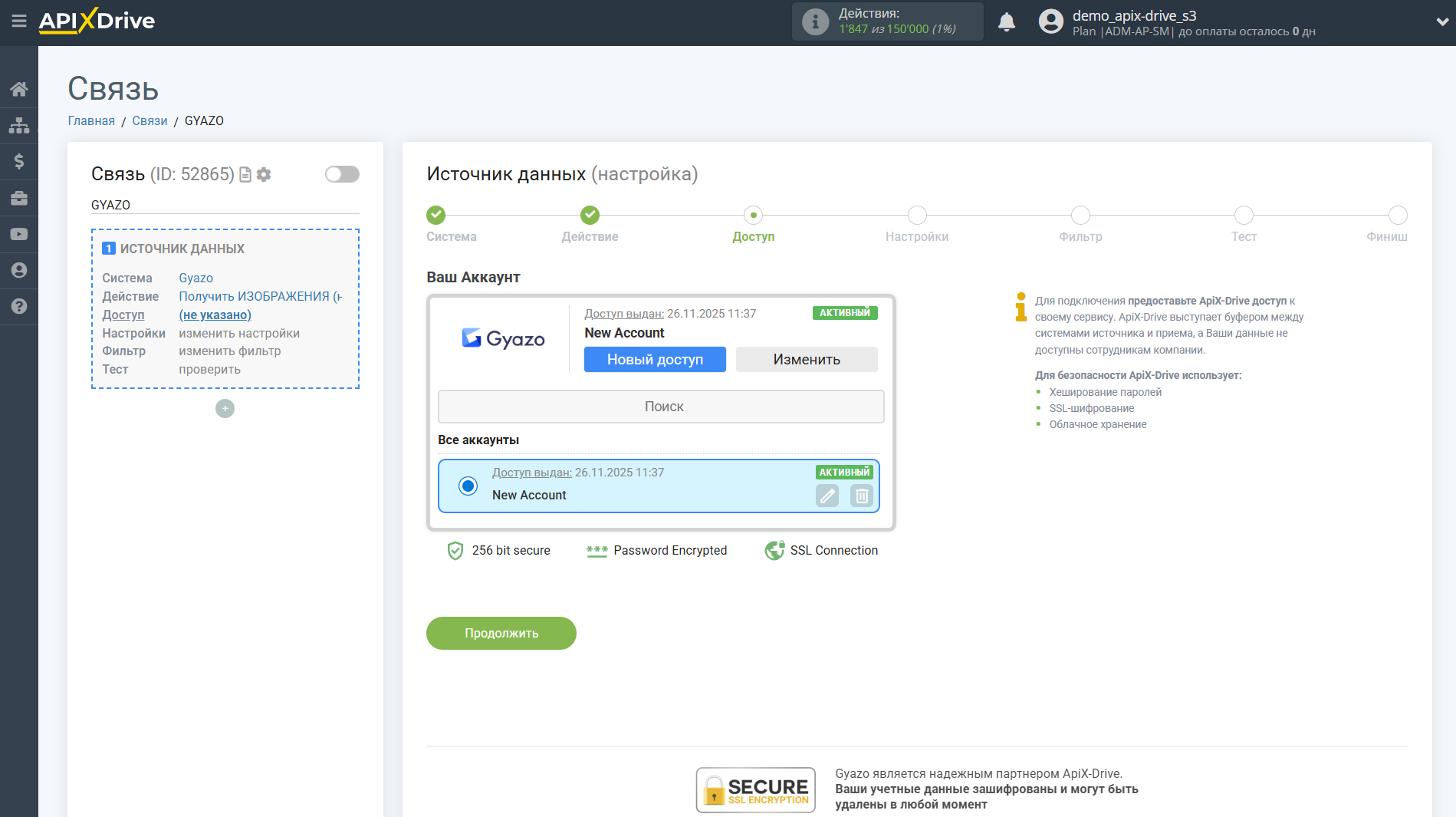This screenshot has height=817, width=1456.
Task: Open the Фильтр step on progress bar
Action: tap(1080, 215)
